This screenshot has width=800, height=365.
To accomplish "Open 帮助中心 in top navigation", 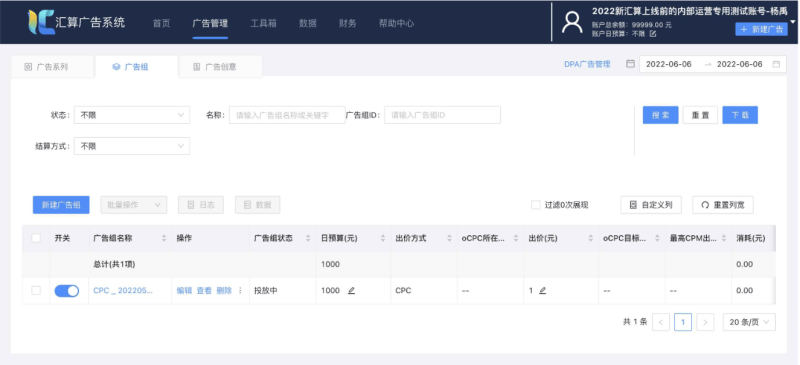I will (396, 23).
